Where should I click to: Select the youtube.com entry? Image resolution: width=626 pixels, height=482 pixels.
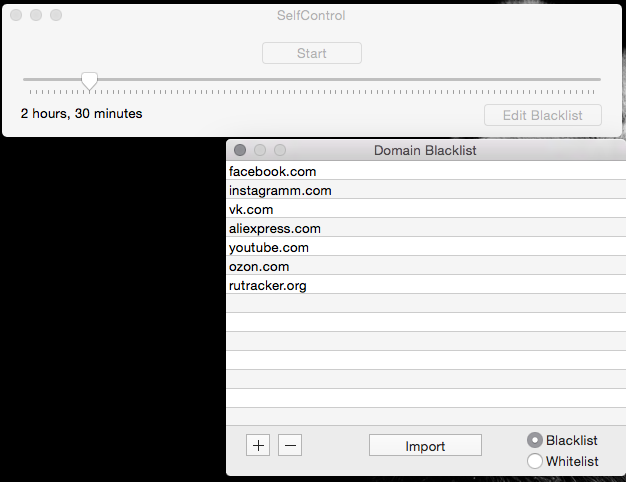tap(426, 247)
